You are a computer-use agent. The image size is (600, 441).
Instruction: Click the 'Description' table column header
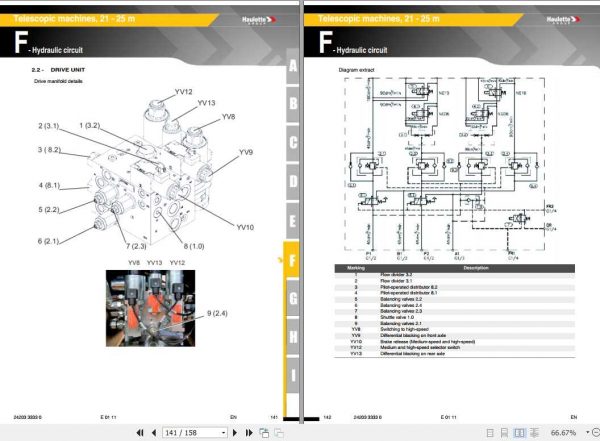[476, 268]
